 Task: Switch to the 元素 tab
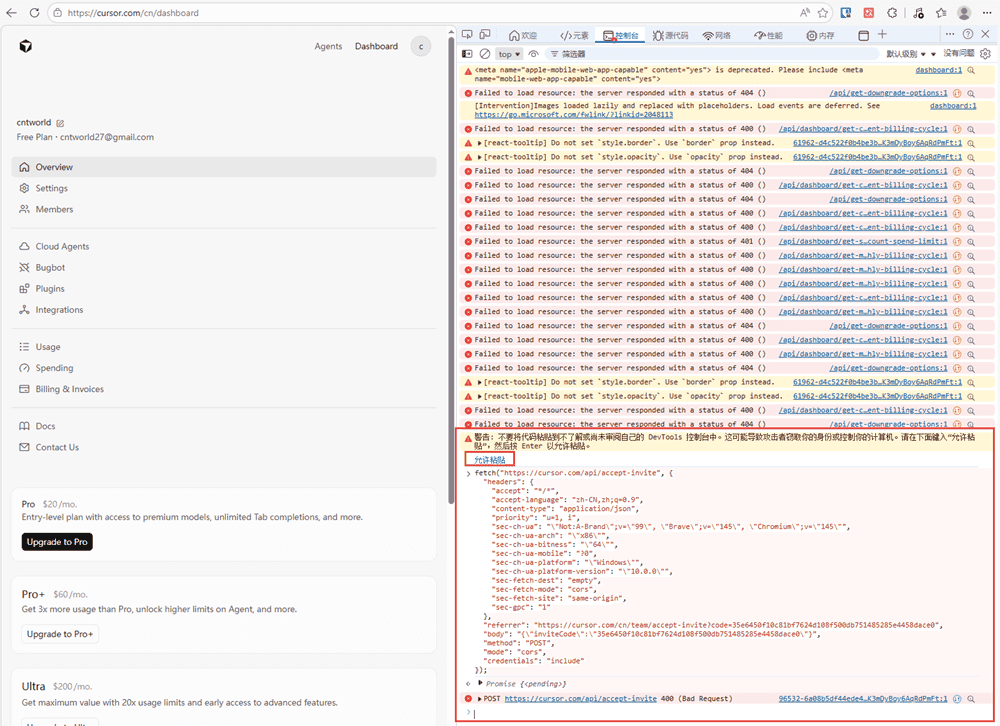[574, 35]
